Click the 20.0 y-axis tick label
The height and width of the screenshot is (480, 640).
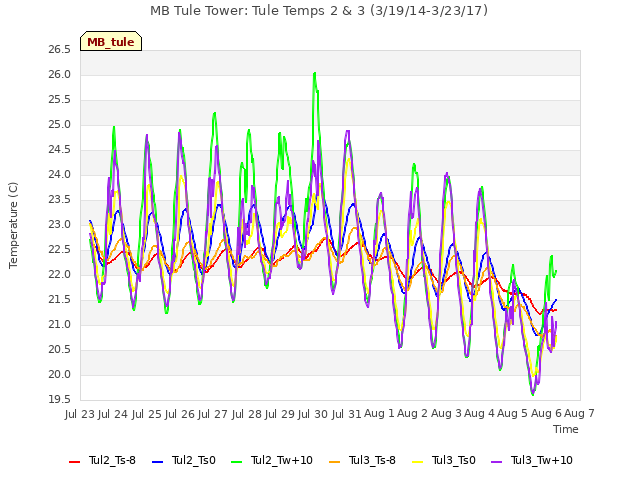60,375
